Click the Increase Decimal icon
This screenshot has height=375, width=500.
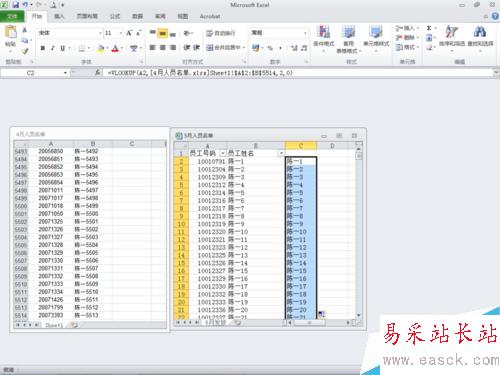pos(294,48)
